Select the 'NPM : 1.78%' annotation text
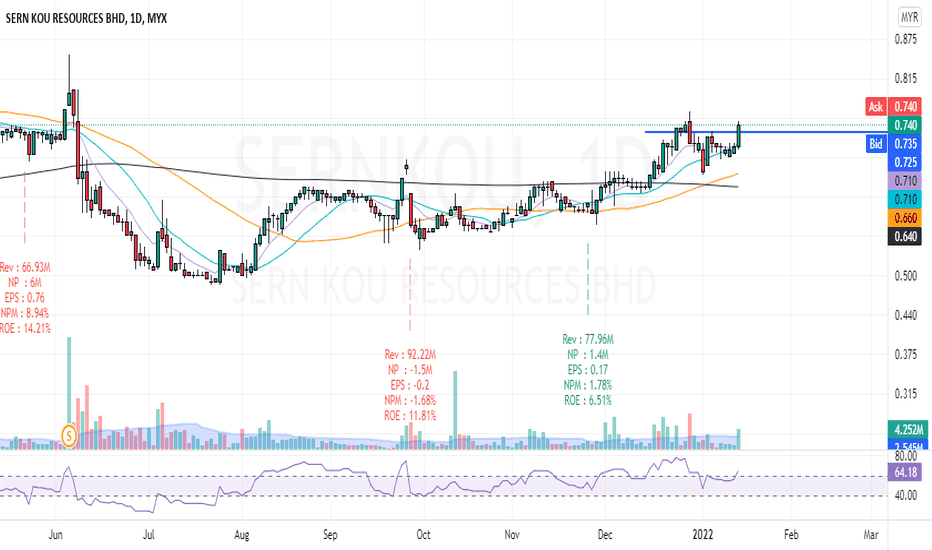 588,385
